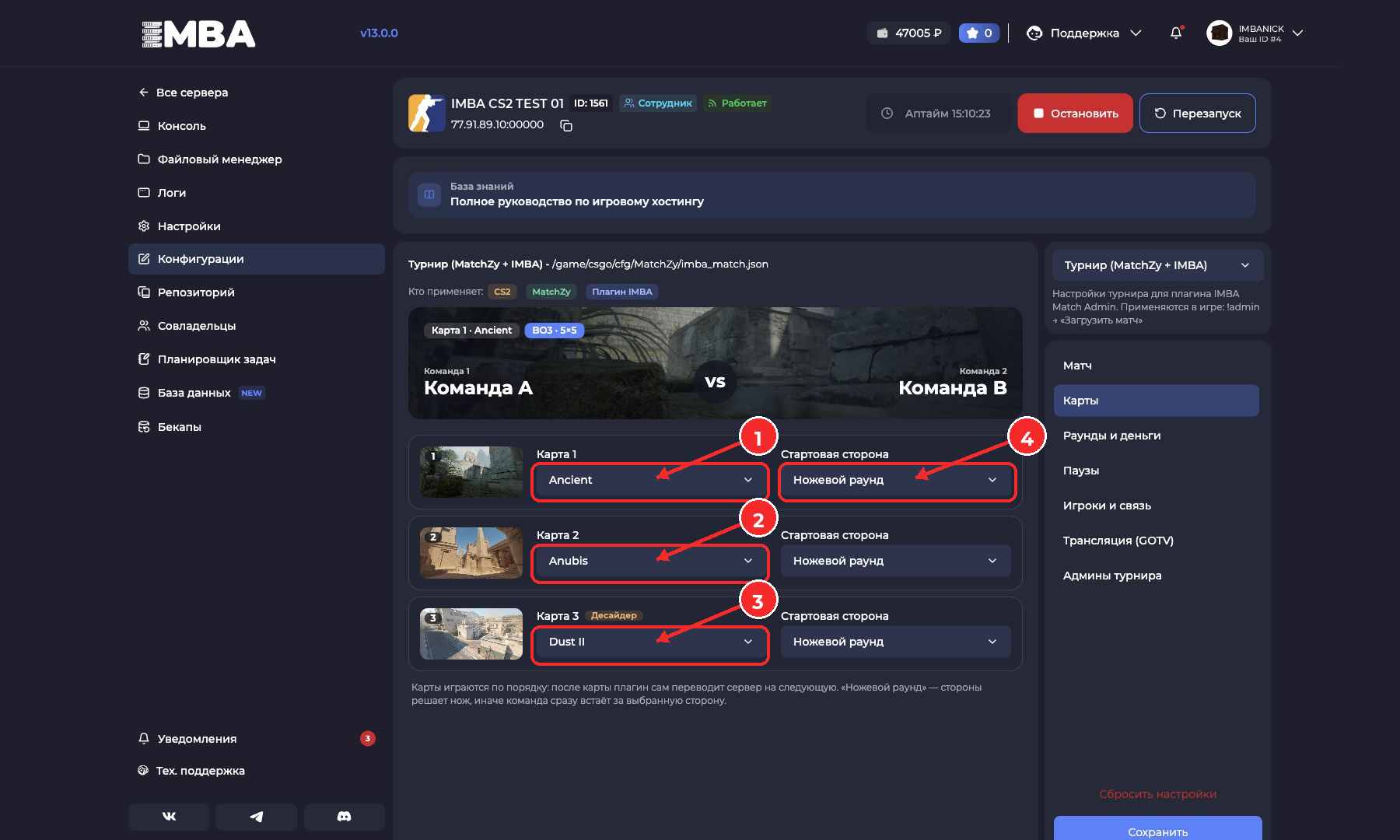Open the Карта 3 Dust II dropdown
This screenshot has width=1400, height=840.
click(x=650, y=642)
